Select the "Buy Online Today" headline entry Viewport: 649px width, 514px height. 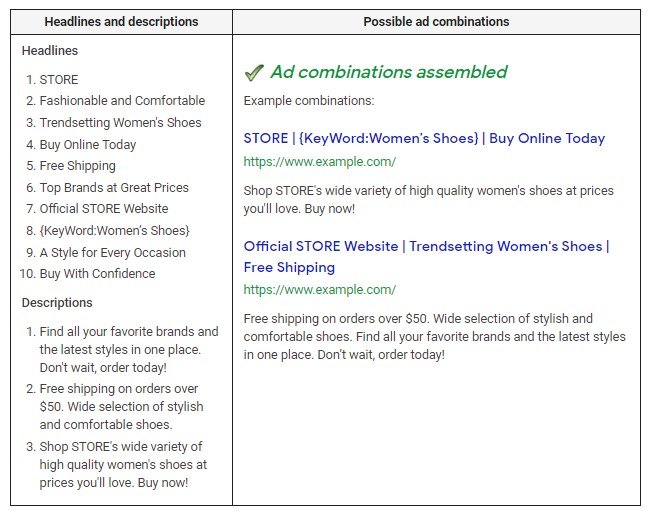[x=88, y=145]
